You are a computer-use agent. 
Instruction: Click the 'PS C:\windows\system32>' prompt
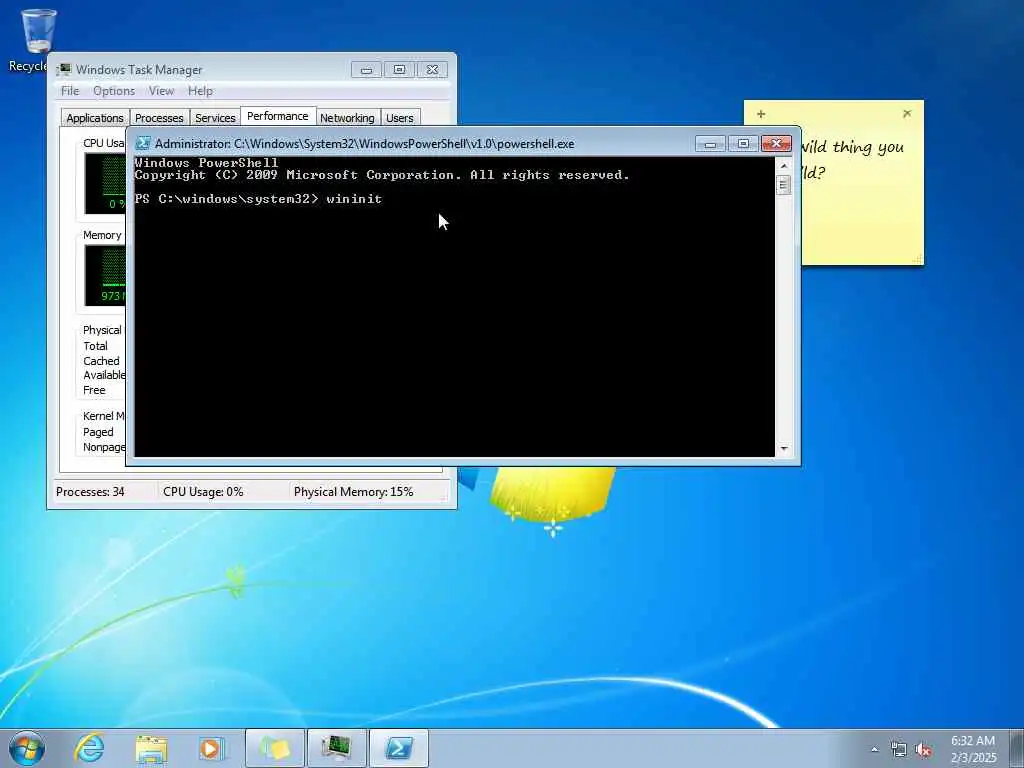click(x=227, y=199)
